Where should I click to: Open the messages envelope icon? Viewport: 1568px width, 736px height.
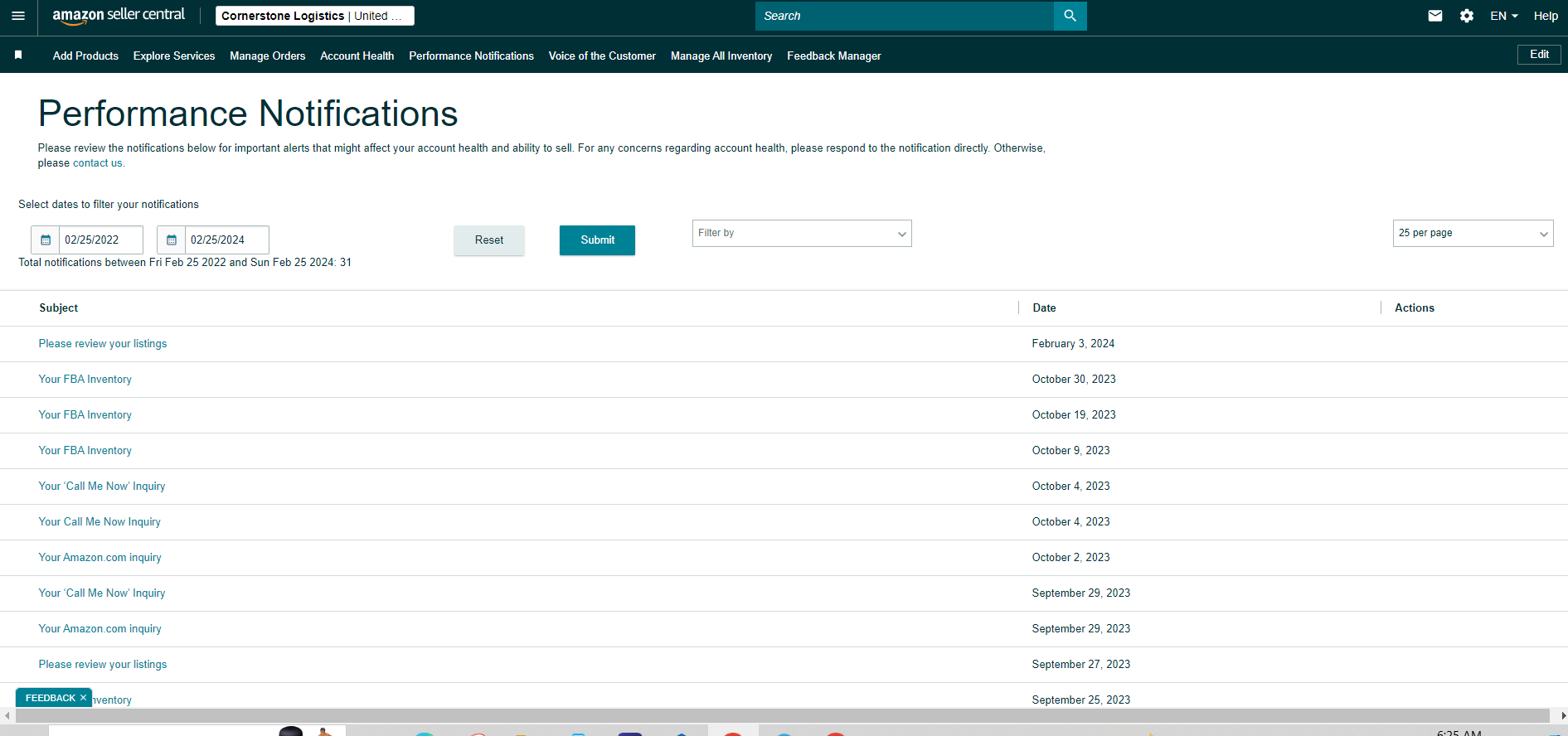[1435, 16]
